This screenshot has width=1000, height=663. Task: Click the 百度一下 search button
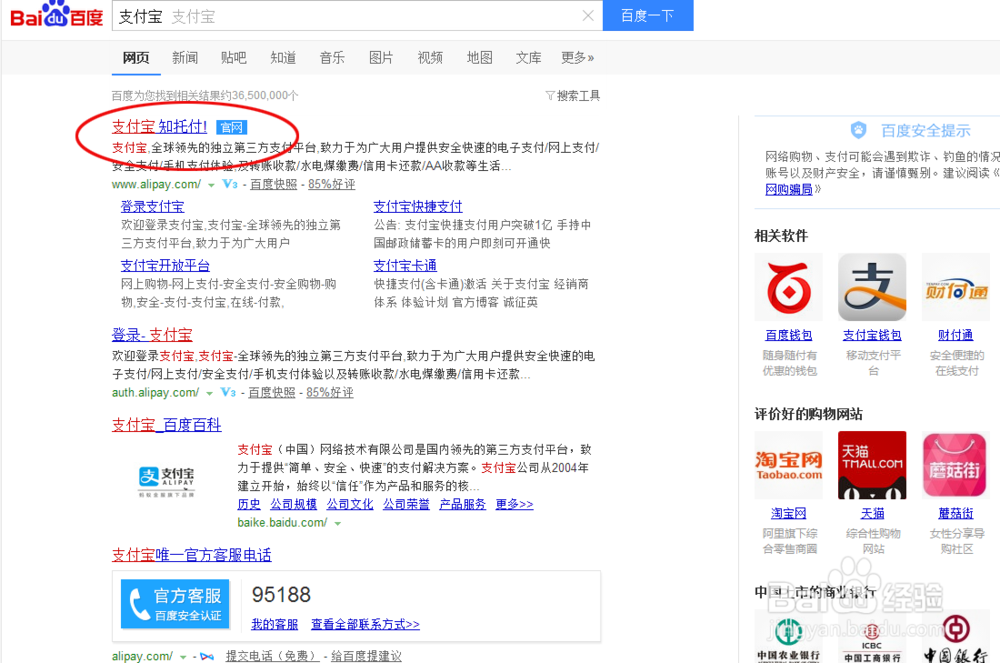648,17
